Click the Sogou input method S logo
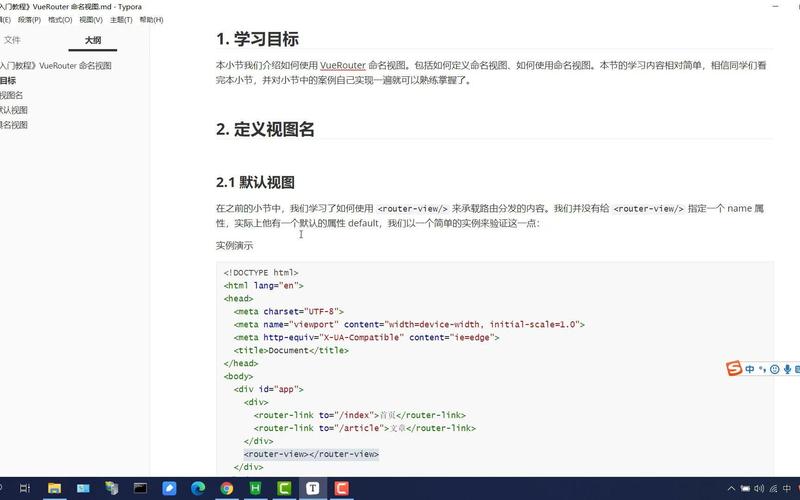Image resolution: width=800 pixels, height=500 pixels. point(734,368)
